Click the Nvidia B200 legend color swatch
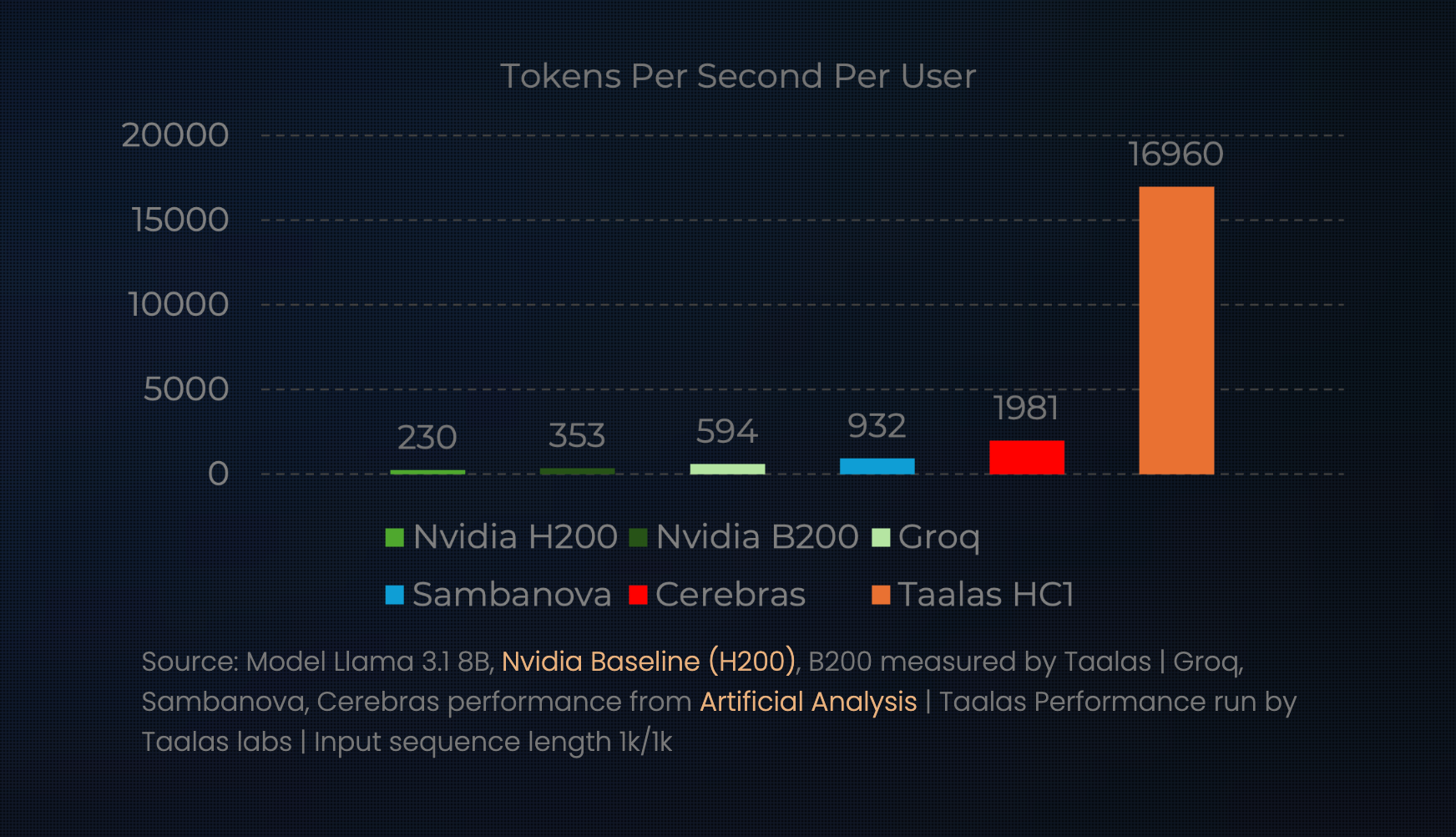 [x=639, y=537]
